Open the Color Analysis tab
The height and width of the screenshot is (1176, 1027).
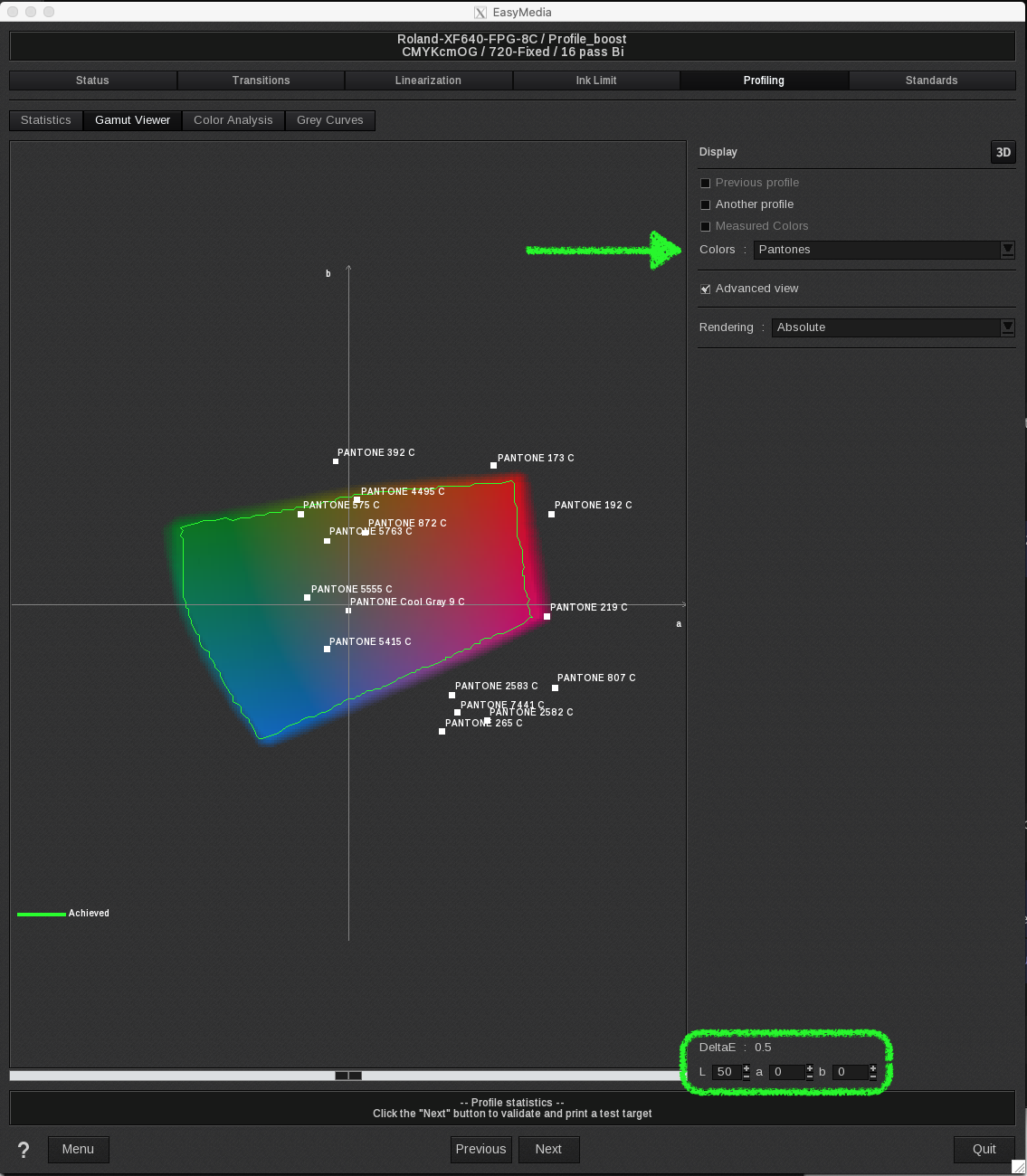click(233, 119)
